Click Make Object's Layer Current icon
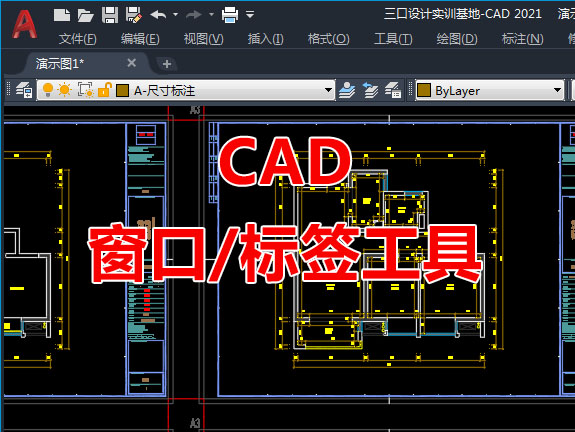Viewport: 575px width, 432px height. pos(347,90)
